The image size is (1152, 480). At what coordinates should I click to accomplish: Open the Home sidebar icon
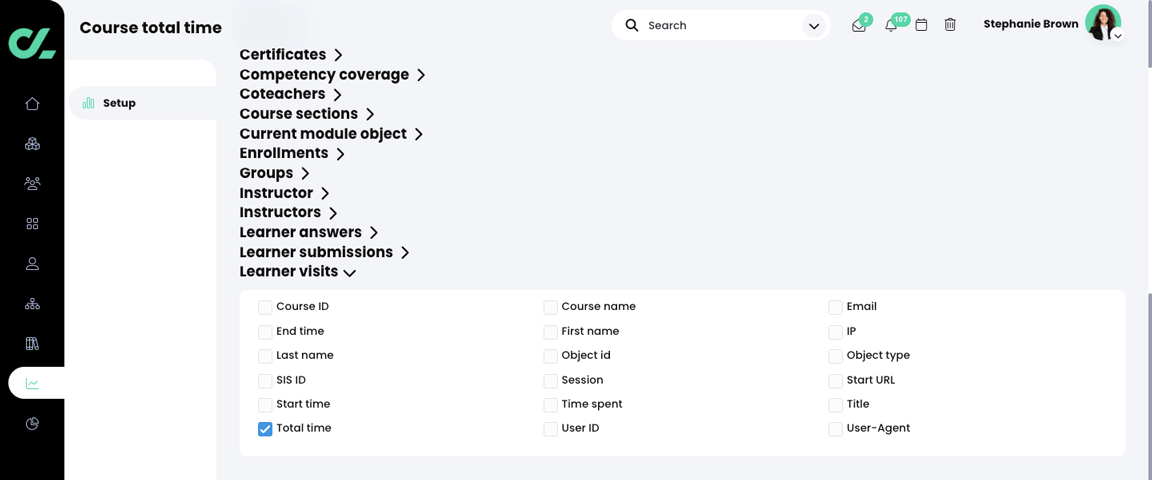[x=32, y=104]
